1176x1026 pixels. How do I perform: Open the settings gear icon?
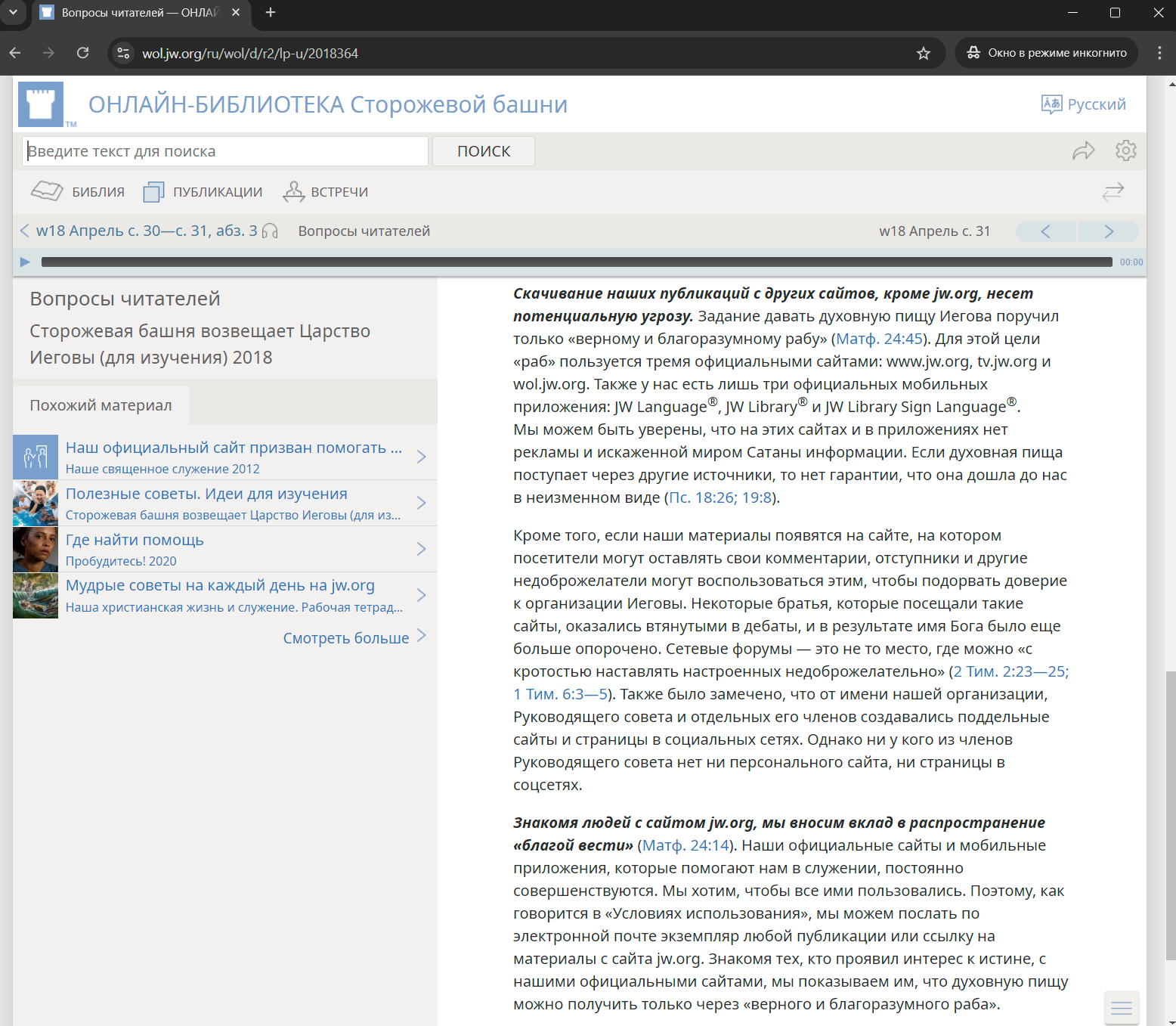pos(1126,150)
